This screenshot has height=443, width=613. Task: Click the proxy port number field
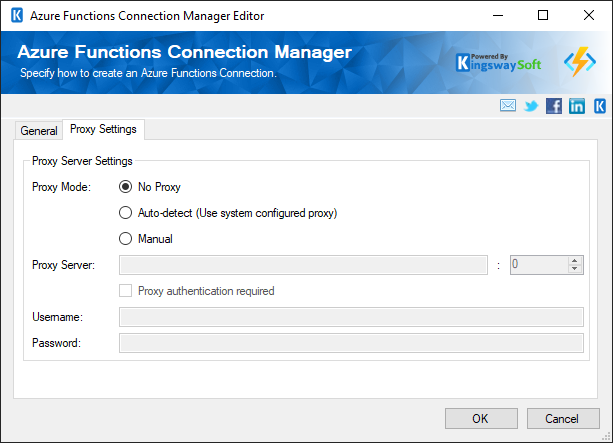[539, 265]
